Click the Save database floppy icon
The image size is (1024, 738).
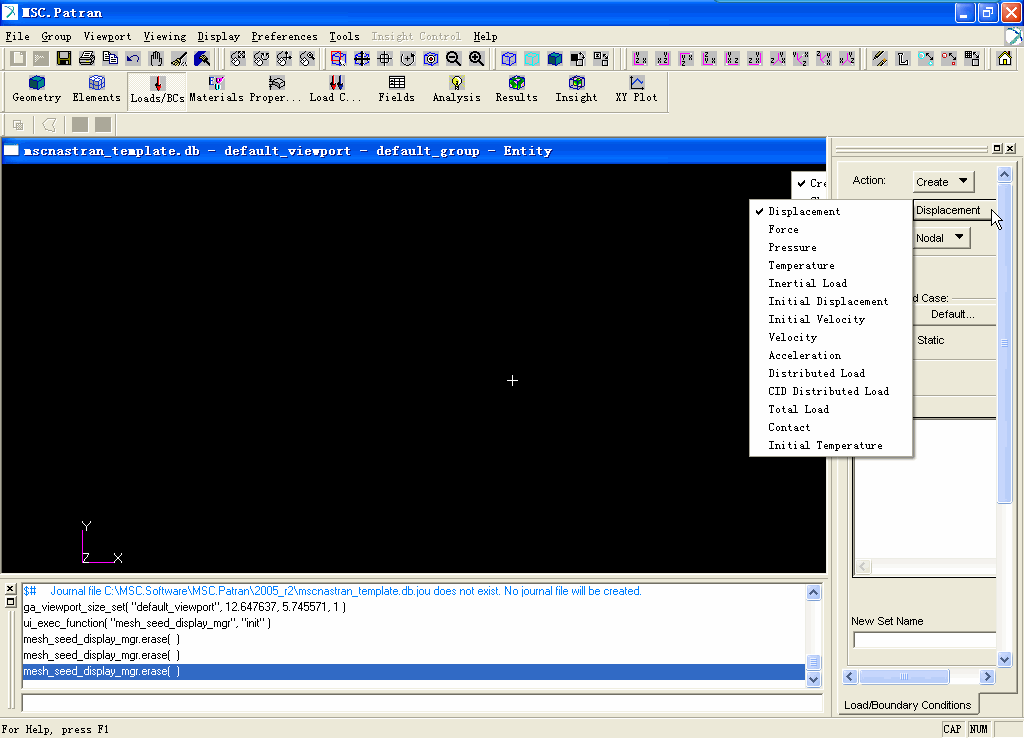63,59
